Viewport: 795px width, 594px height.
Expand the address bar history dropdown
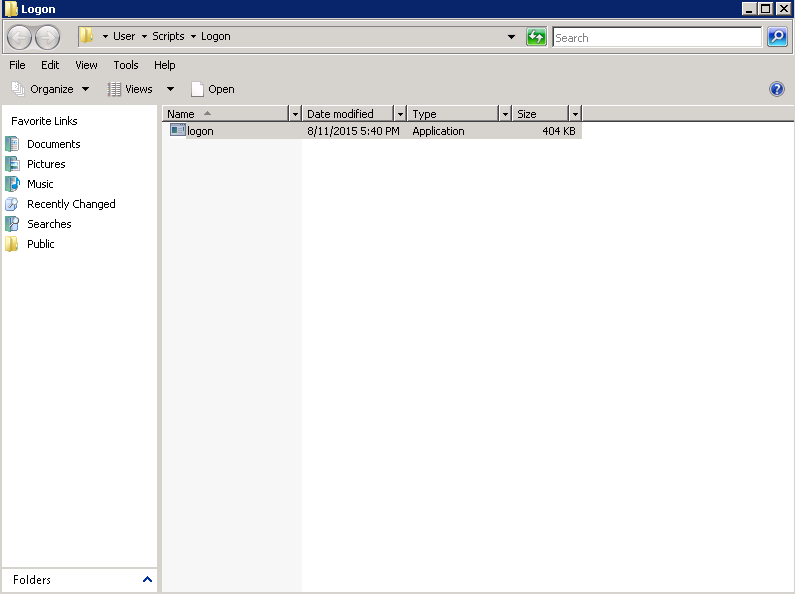pyautogui.click(x=511, y=37)
